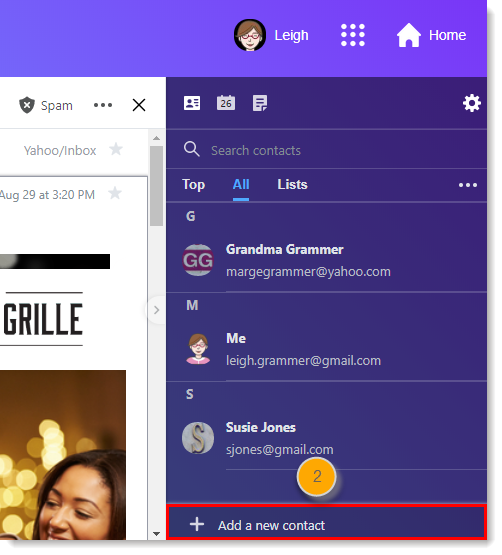Star the Aug 29 message

coord(115,193)
